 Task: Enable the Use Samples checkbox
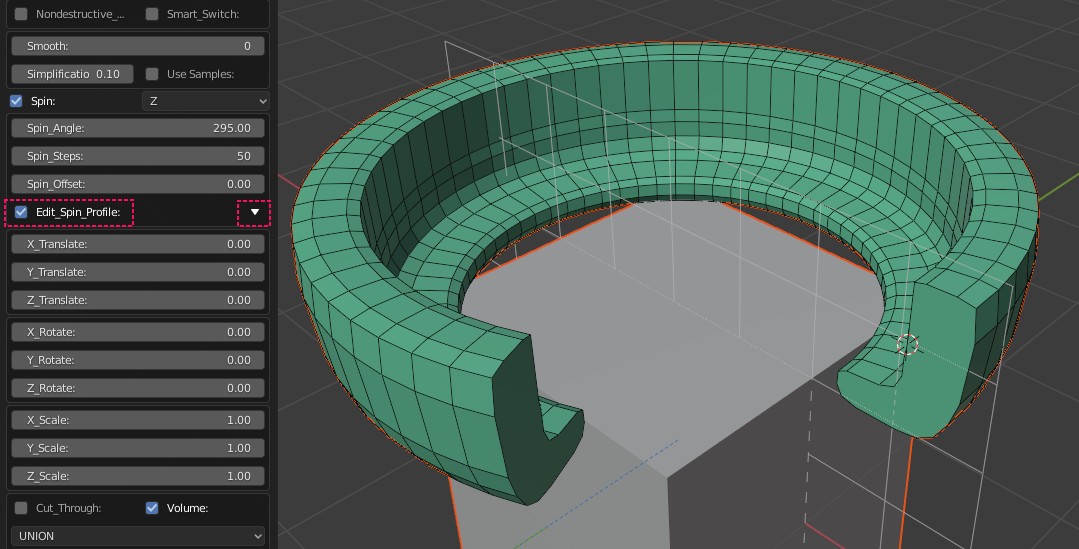(152, 74)
